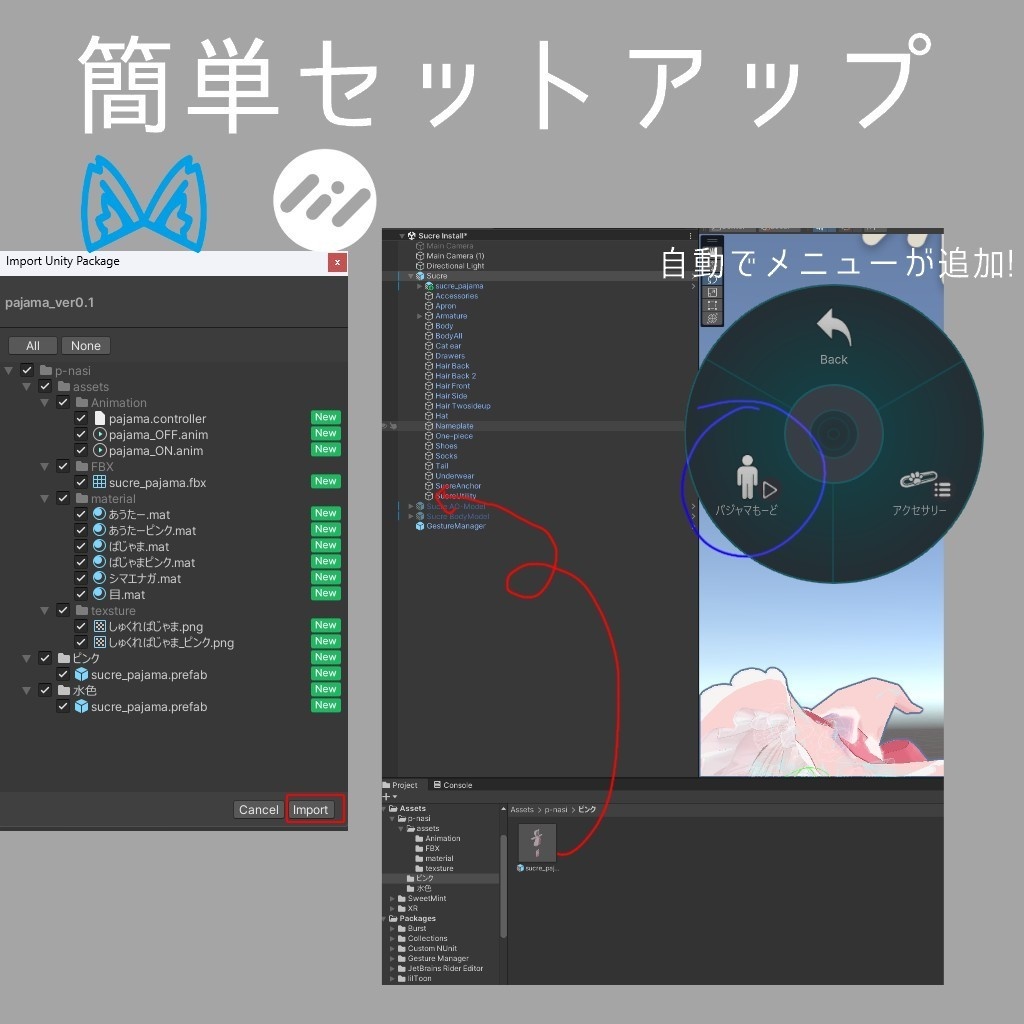This screenshot has width=1024, height=1024.
Task: Expand the Armature node in Hierarchy
Action: (419, 316)
